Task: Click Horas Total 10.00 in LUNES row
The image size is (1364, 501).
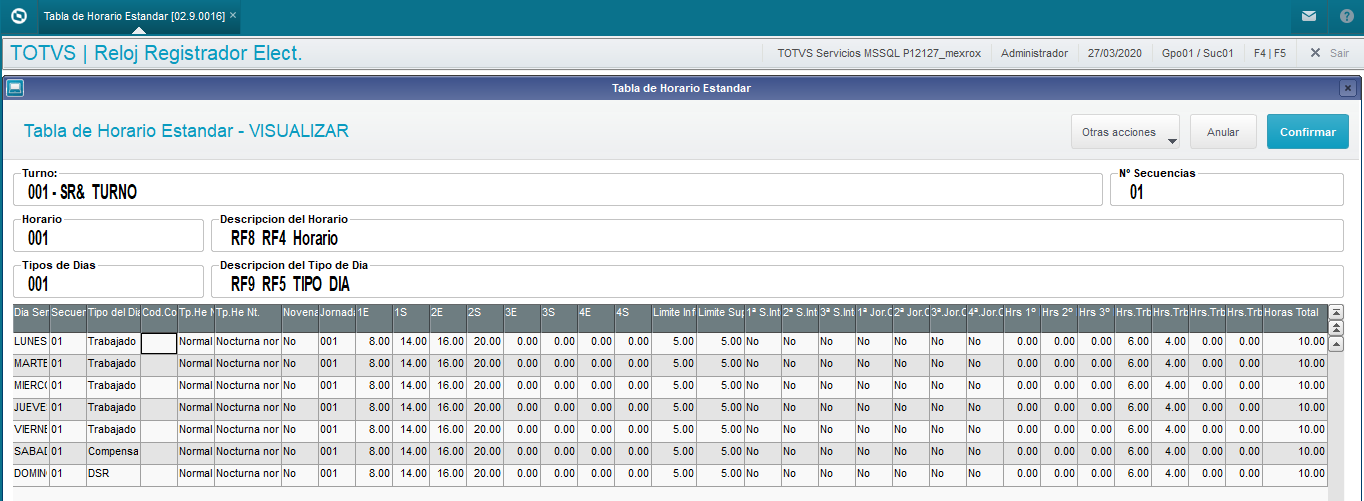Action: (x=1295, y=341)
